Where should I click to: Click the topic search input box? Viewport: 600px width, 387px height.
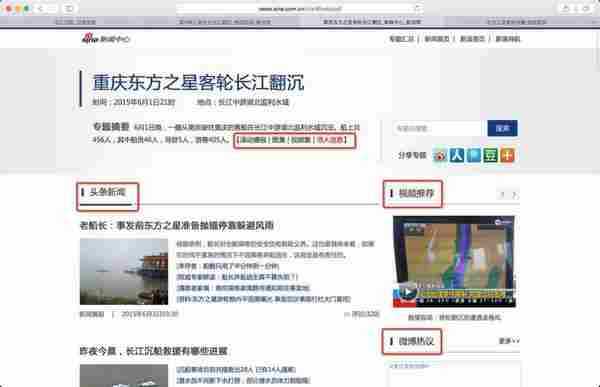[x=439, y=128]
